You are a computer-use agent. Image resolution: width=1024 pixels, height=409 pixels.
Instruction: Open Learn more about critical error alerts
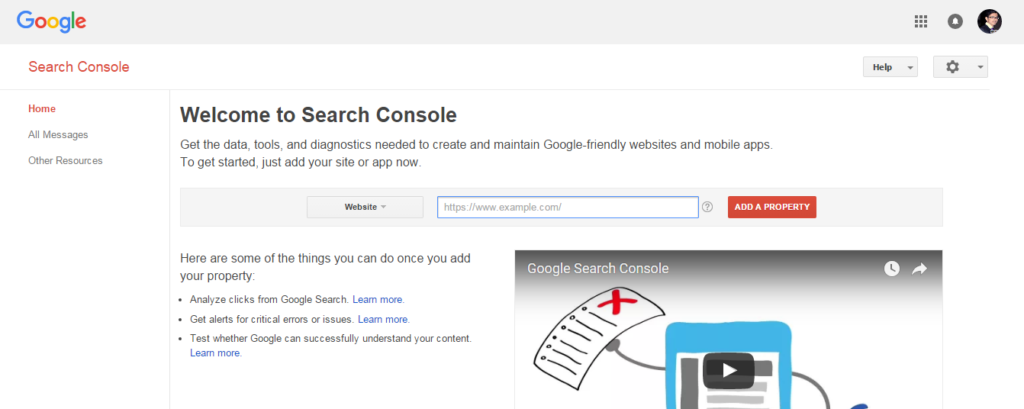click(383, 319)
